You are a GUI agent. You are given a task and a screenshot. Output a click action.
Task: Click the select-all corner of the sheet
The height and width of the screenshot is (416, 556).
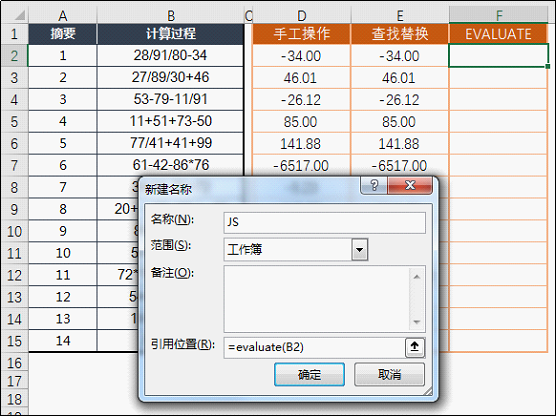tap(15, 15)
